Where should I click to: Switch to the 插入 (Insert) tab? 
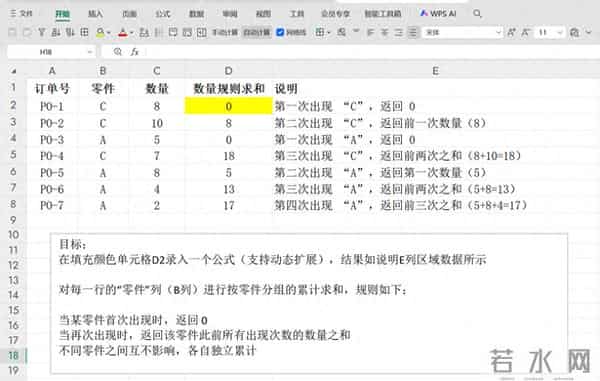click(95, 14)
